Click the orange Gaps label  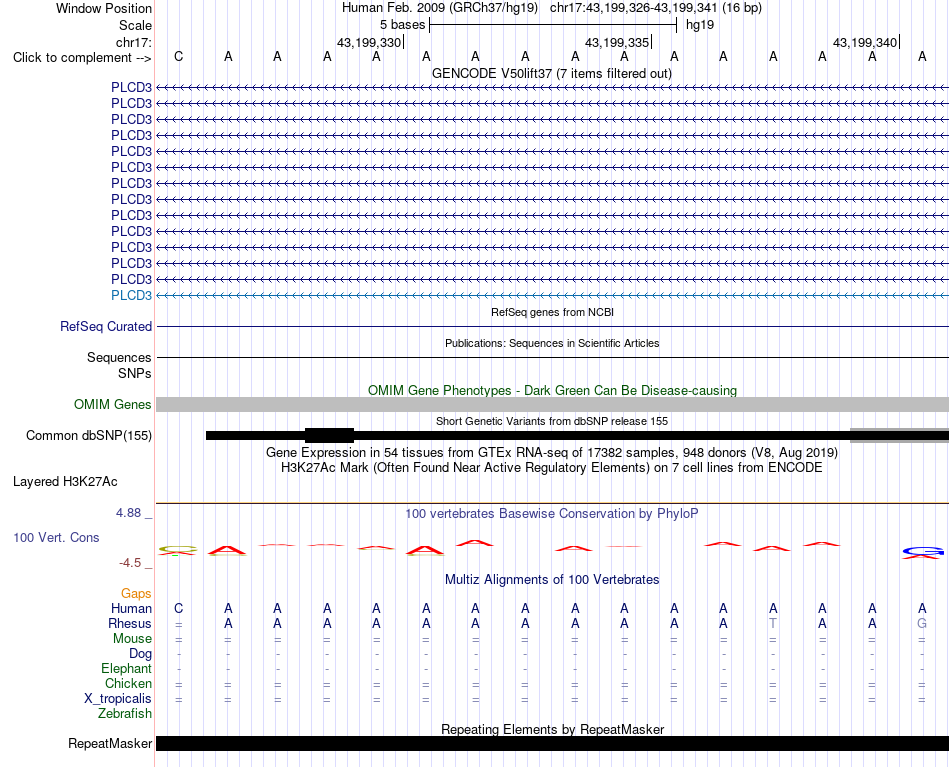tap(136, 594)
